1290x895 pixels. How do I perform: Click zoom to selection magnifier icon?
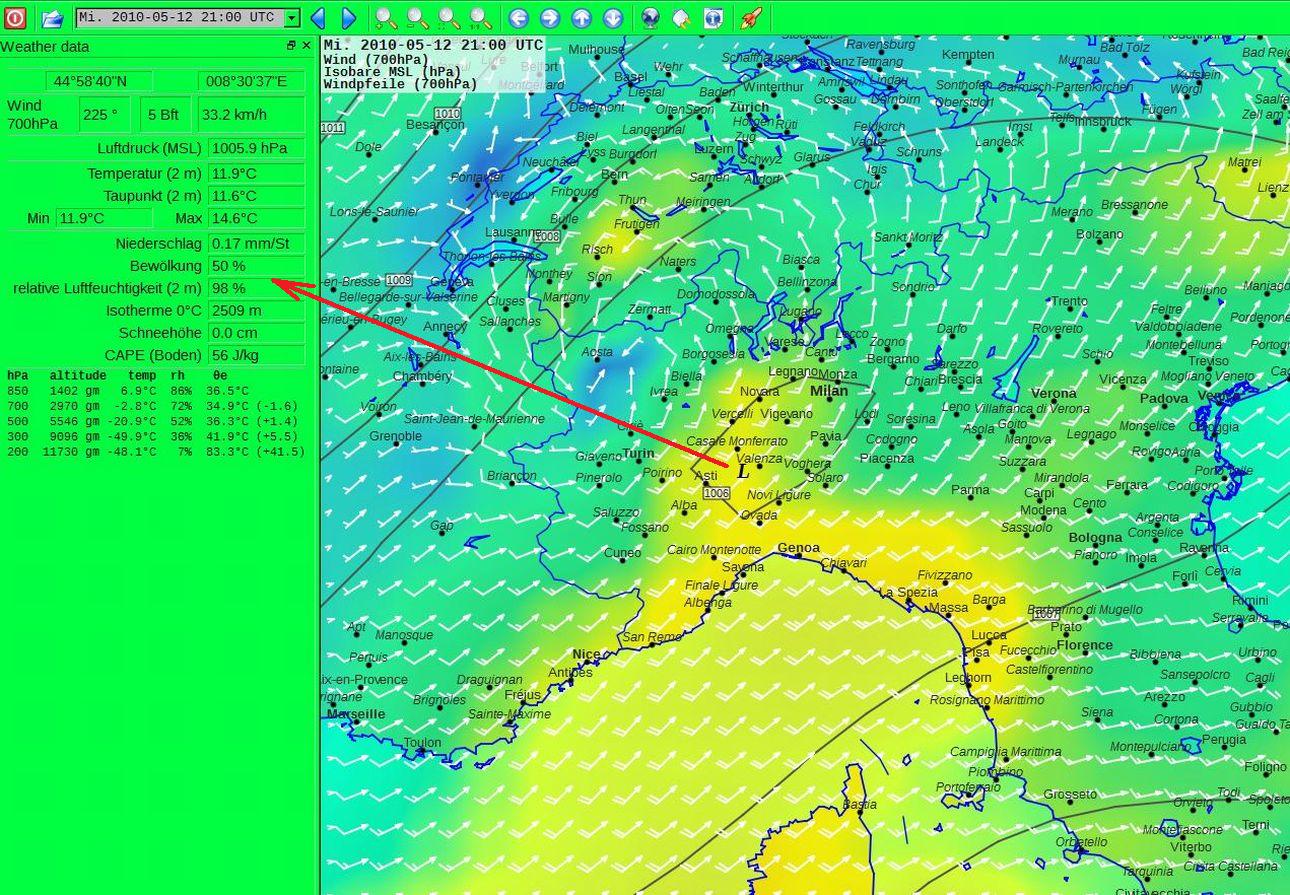click(x=450, y=17)
